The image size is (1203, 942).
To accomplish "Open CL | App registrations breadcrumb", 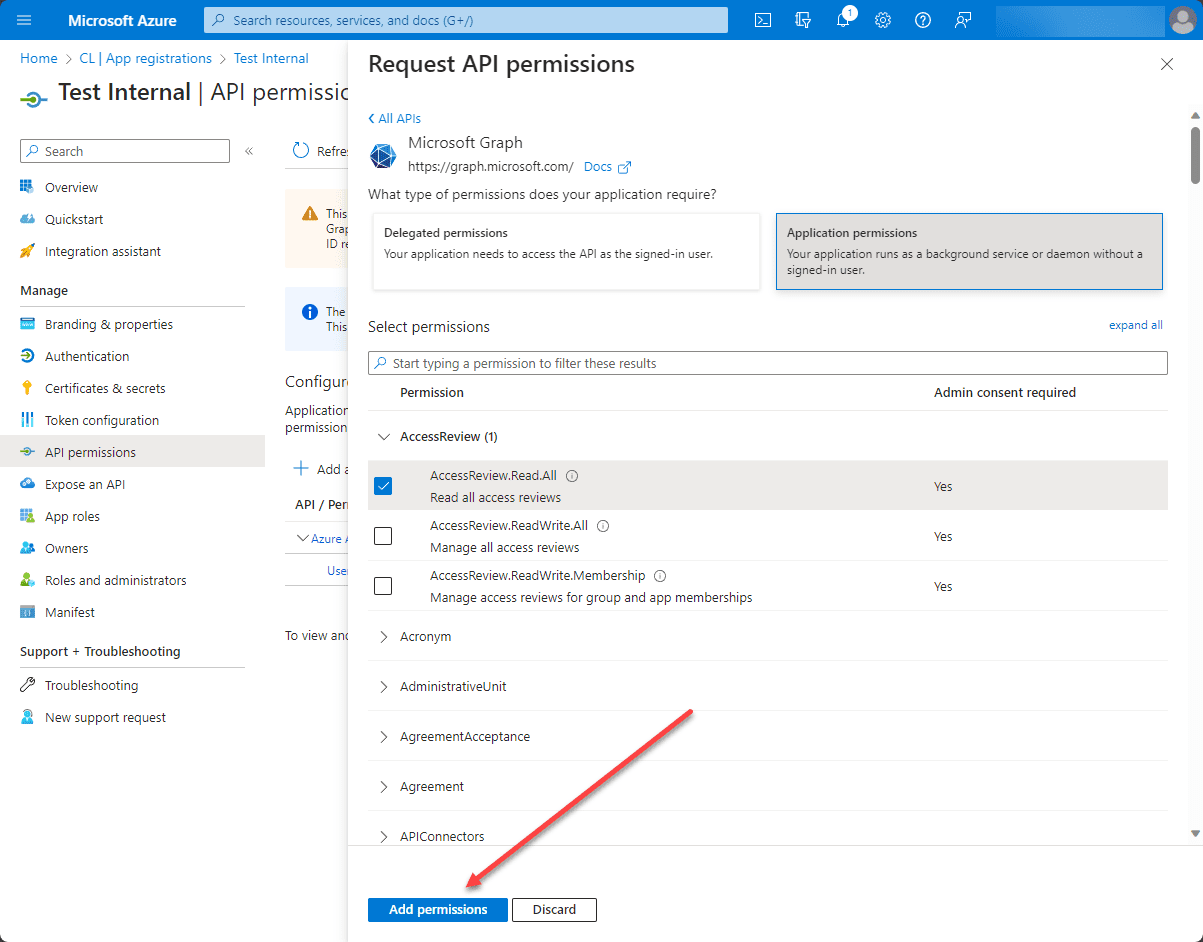I will click(x=145, y=58).
